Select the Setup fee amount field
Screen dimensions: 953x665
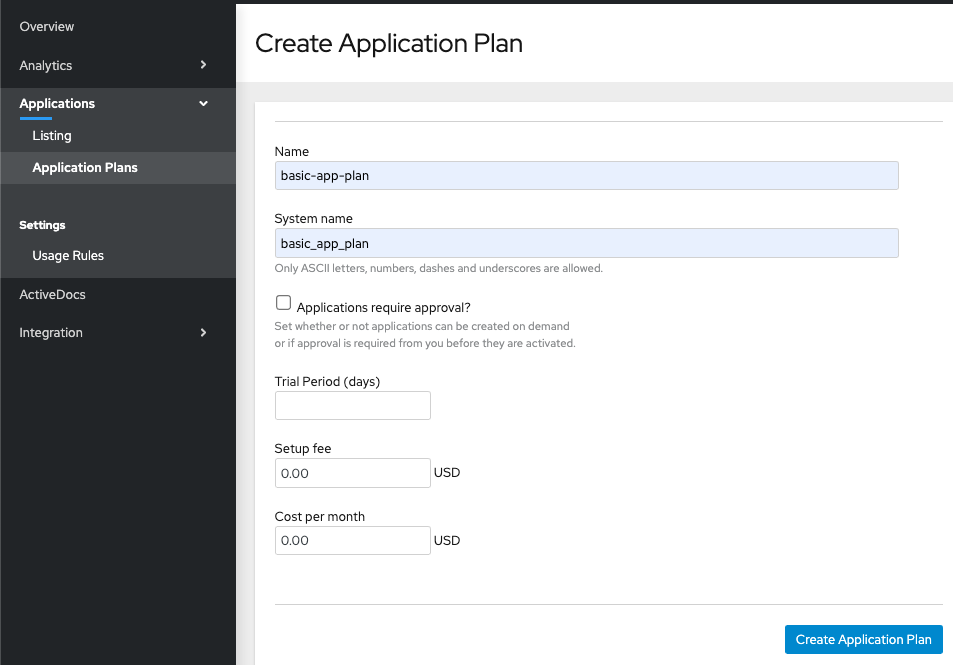[352, 473]
